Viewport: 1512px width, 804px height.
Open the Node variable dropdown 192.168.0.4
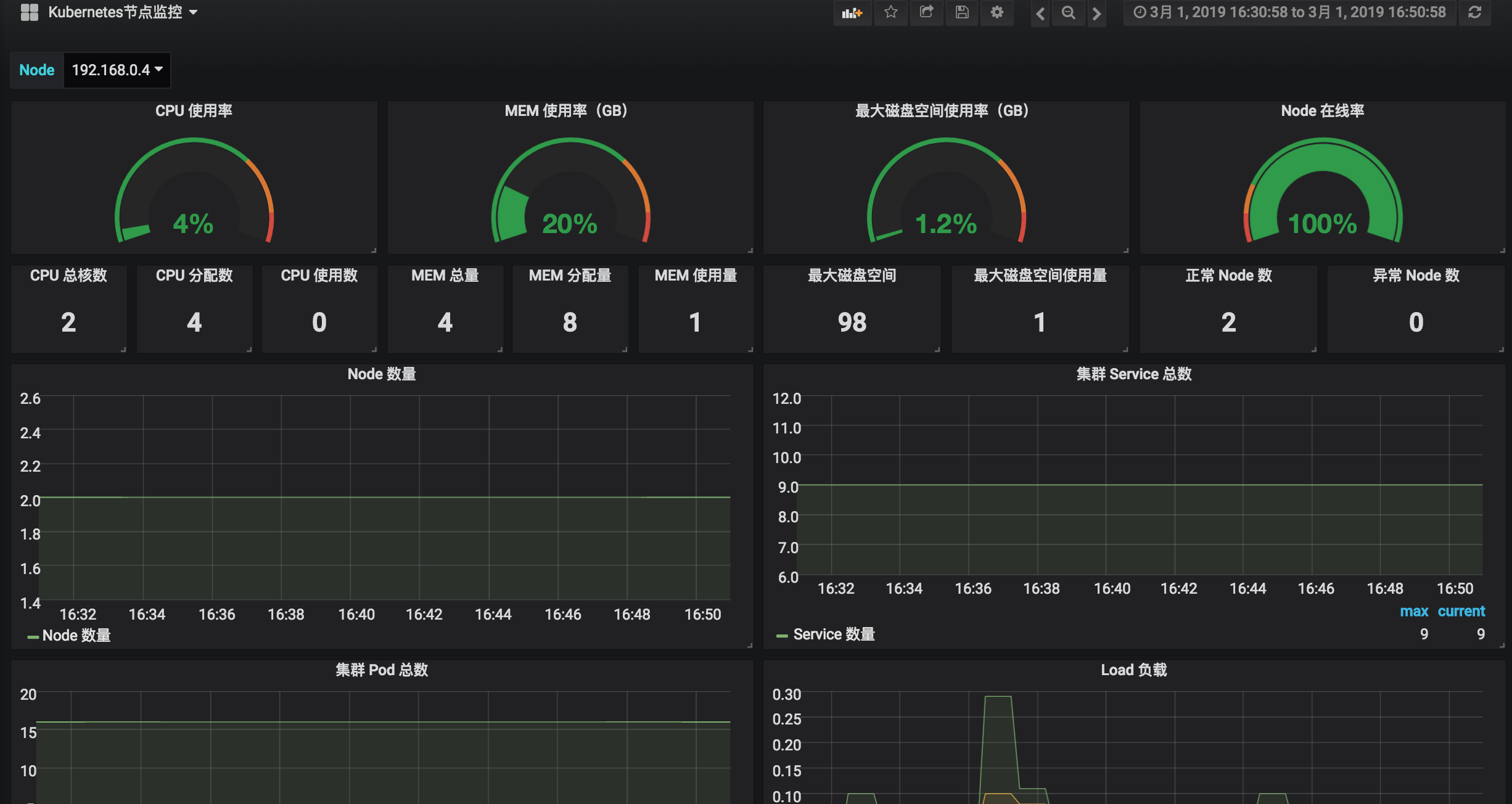coord(117,70)
